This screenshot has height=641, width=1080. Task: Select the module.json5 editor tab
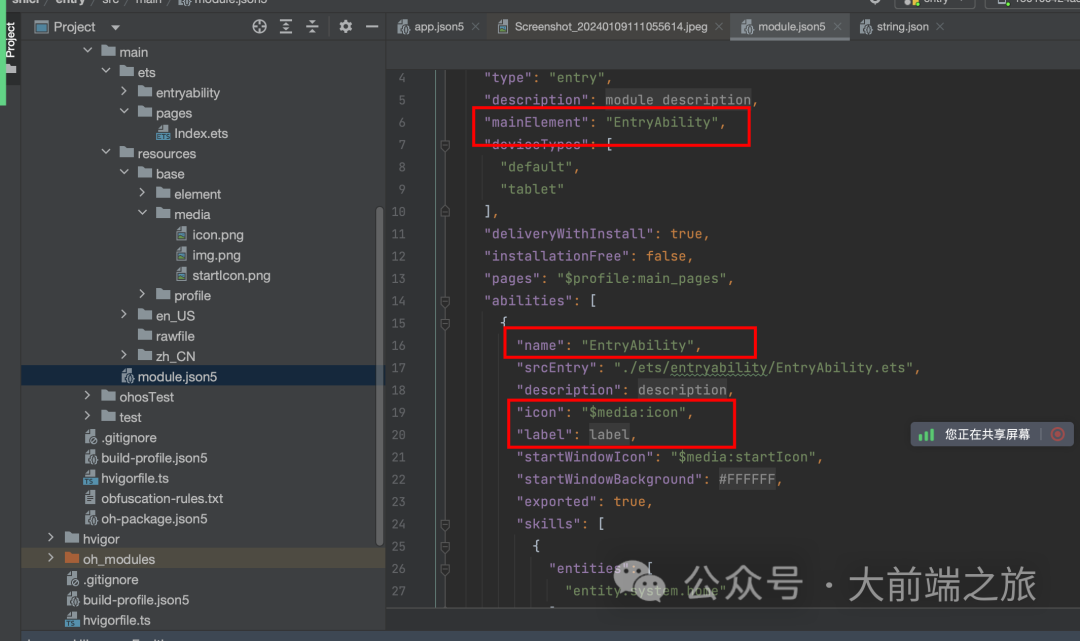(x=791, y=26)
